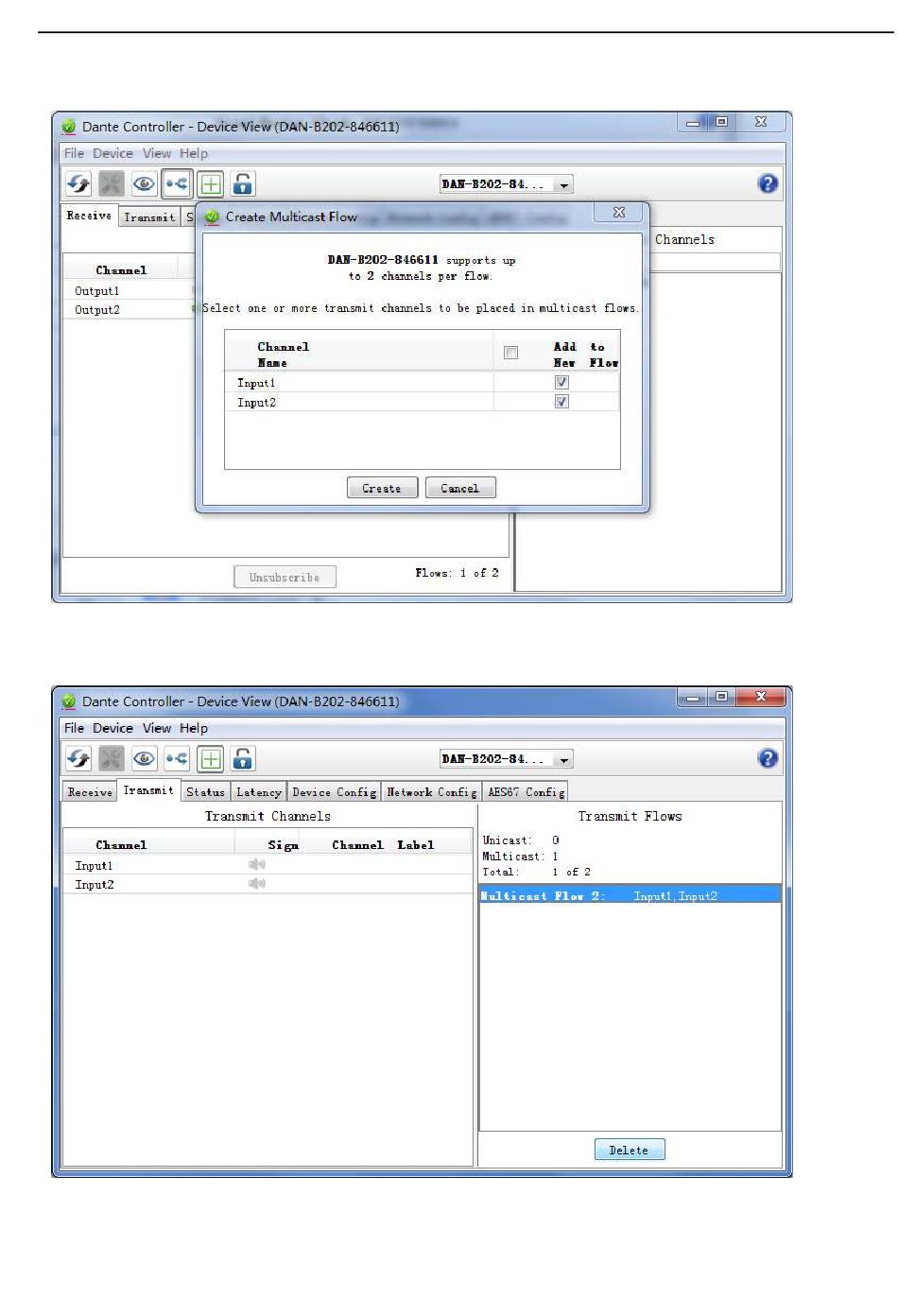The width and height of the screenshot is (898, 1316).
Task: Click the Create button in the dialog
Action: [x=382, y=488]
